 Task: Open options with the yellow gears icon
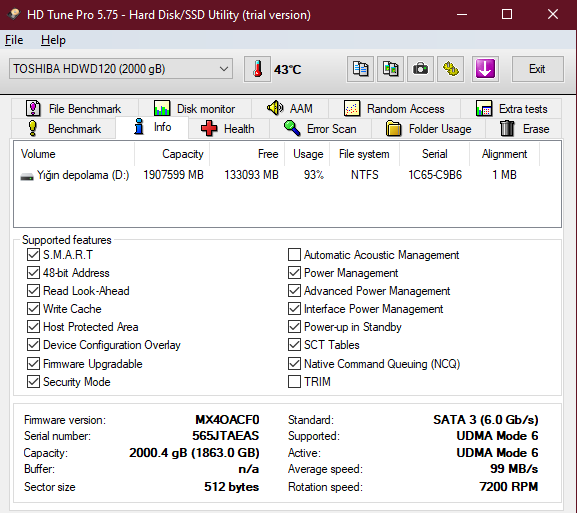point(450,69)
